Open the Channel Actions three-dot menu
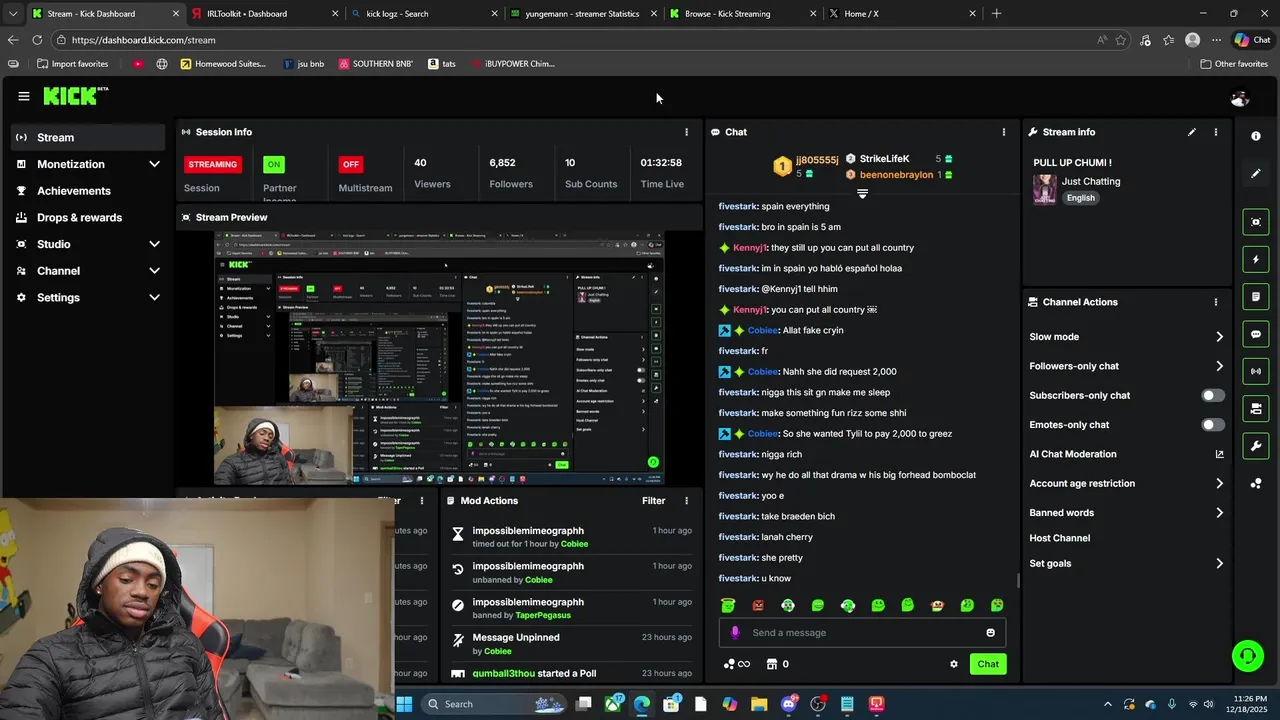Image resolution: width=1280 pixels, height=720 pixels. [1216, 302]
